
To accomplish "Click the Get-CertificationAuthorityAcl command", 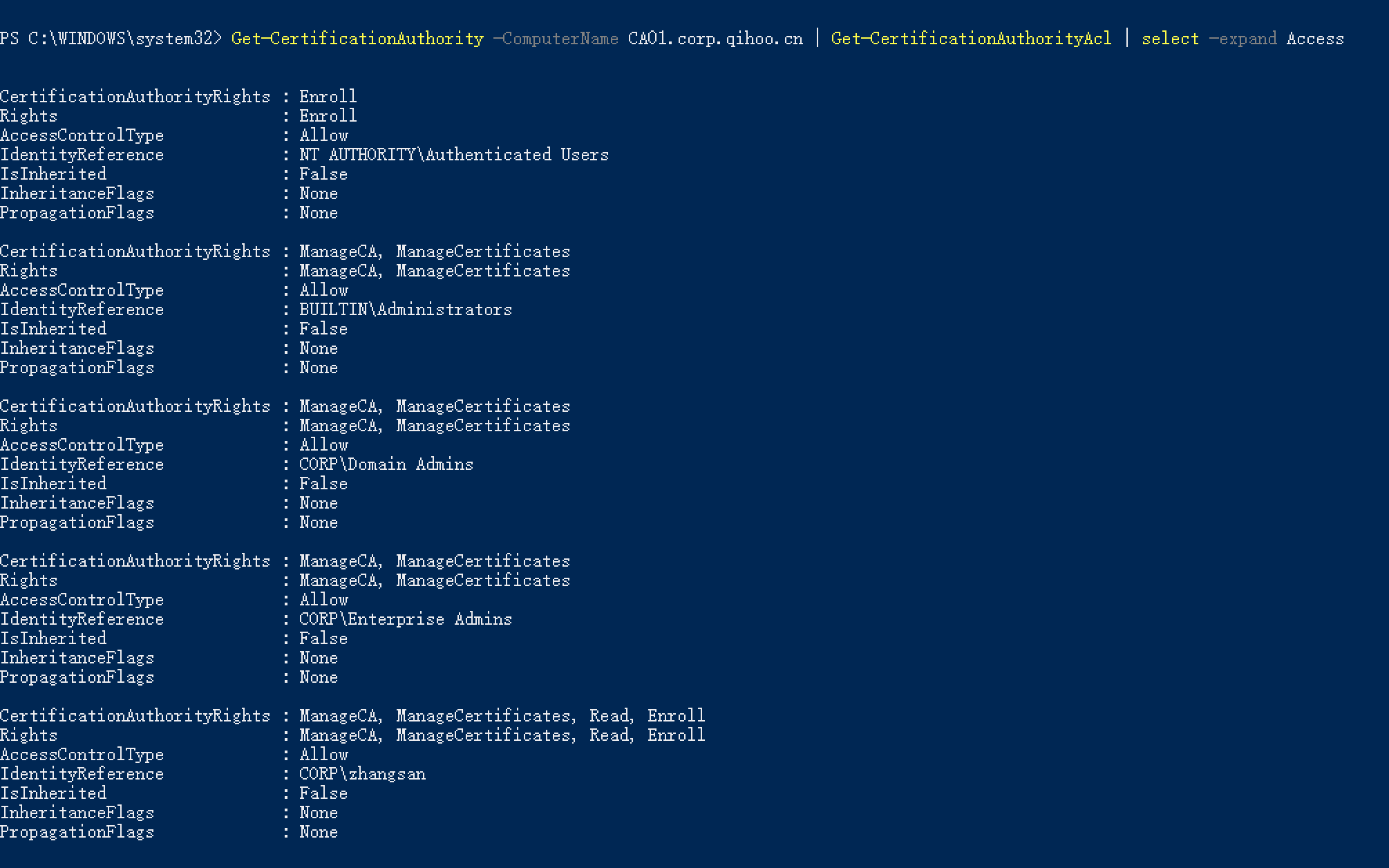I will coord(971,39).
